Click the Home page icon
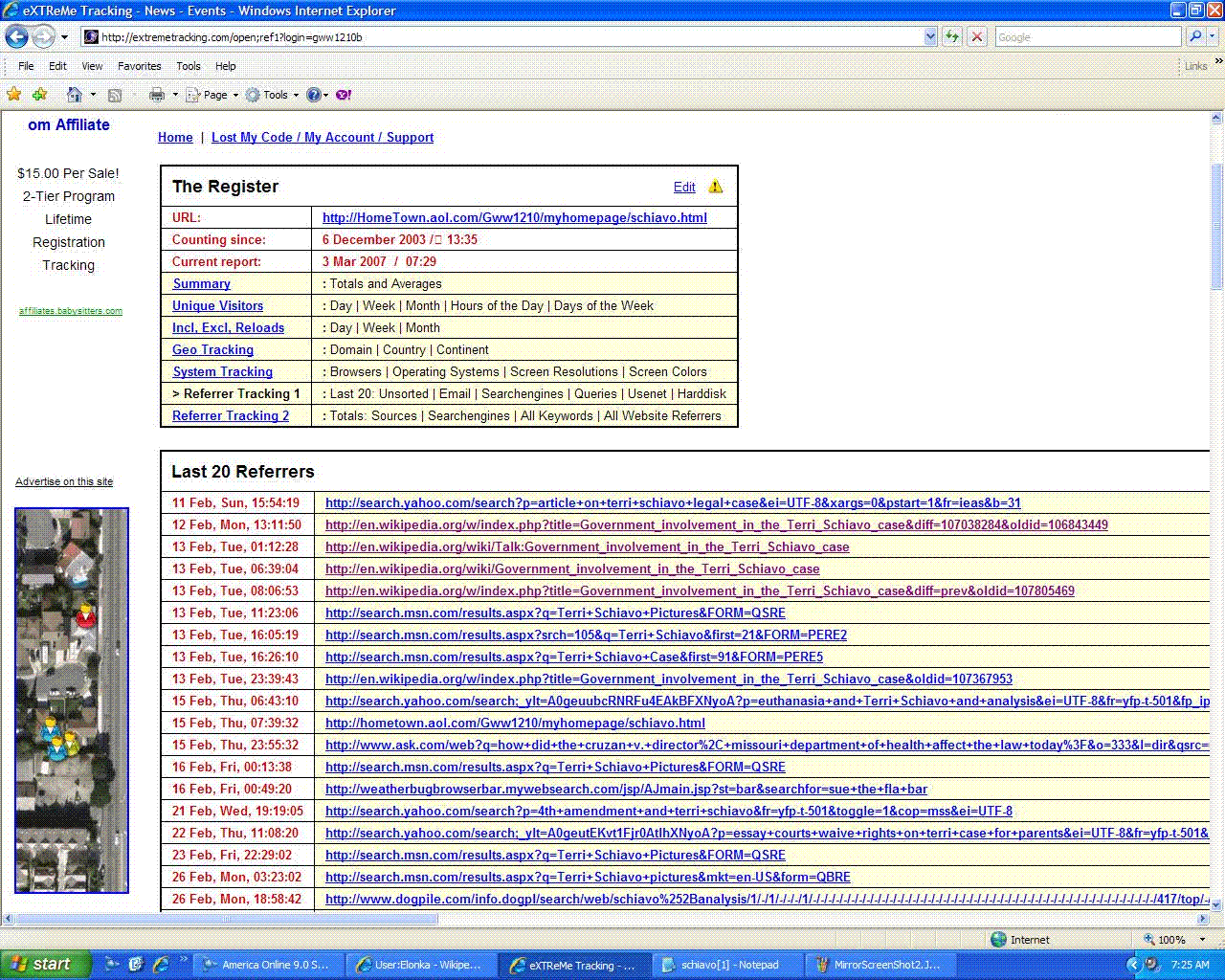The image size is (1225, 980). click(x=75, y=95)
